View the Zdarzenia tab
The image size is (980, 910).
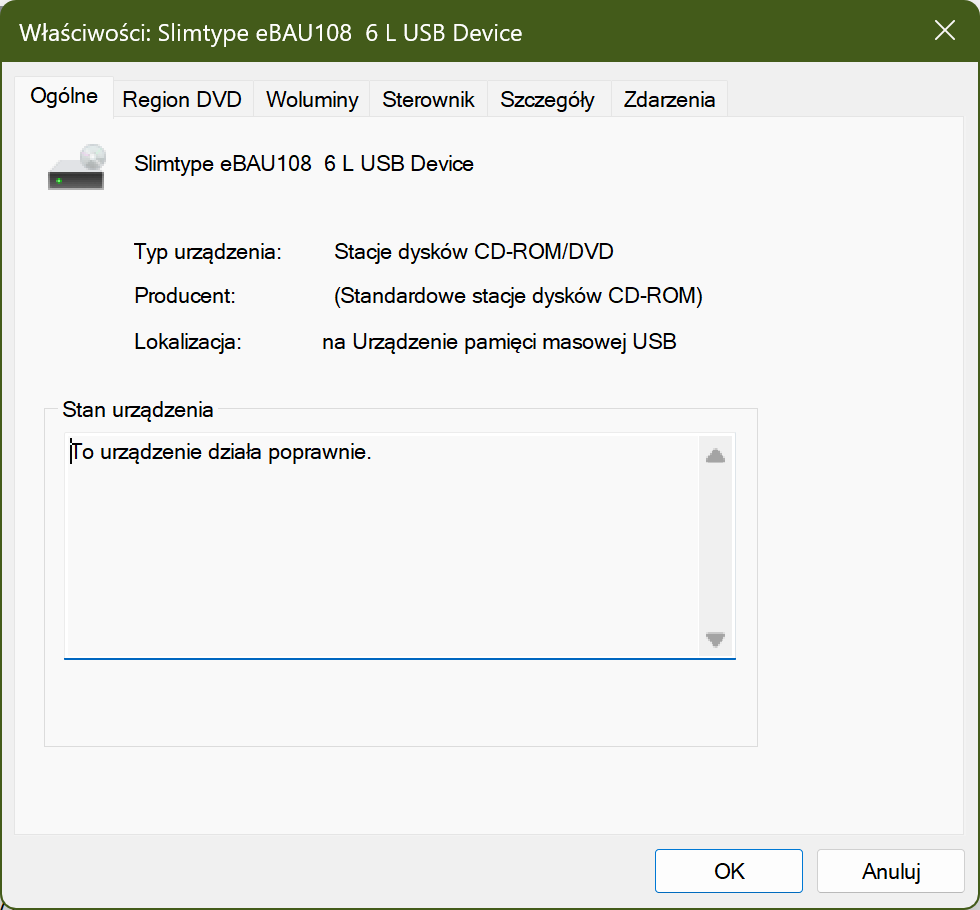point(669,100)
